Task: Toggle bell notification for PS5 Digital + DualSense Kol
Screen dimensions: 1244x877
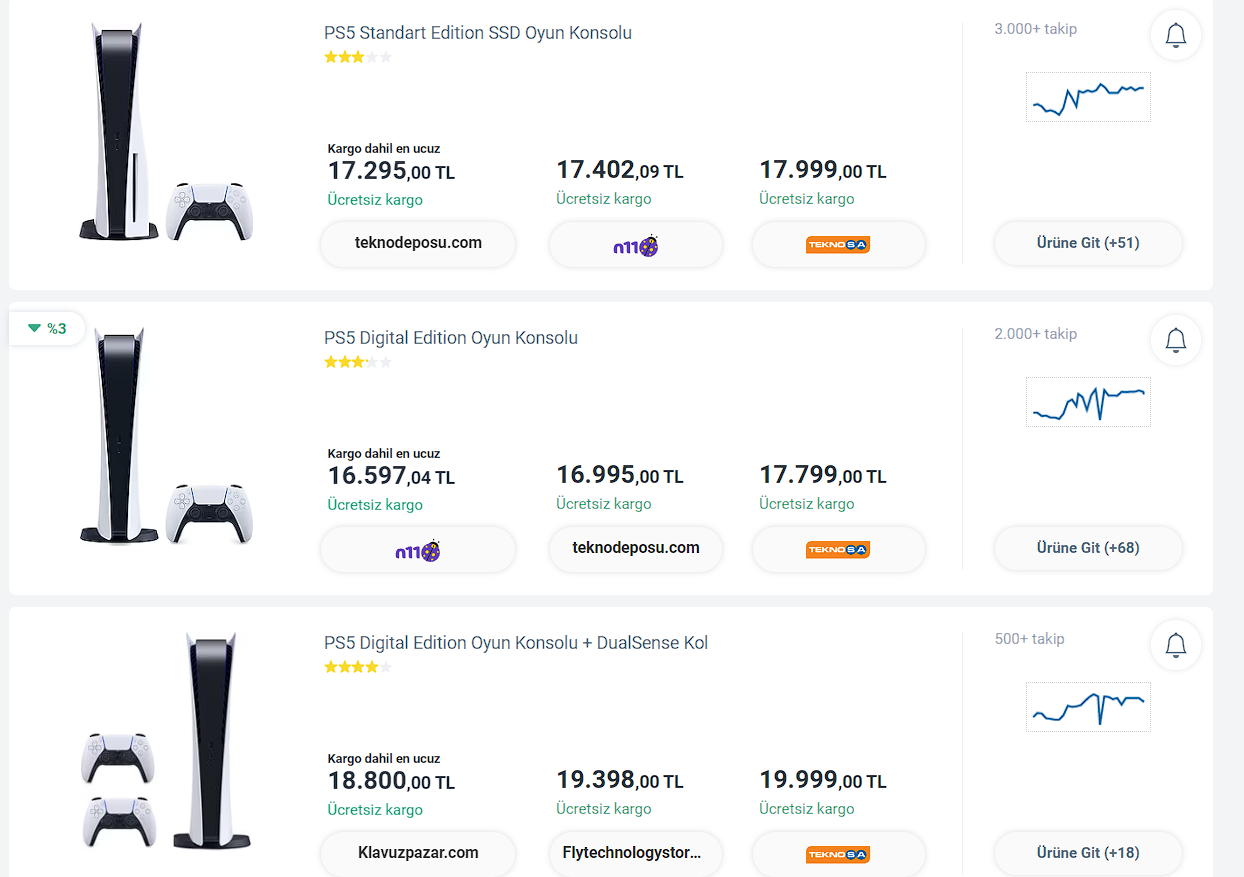Action: [1176, 646]
